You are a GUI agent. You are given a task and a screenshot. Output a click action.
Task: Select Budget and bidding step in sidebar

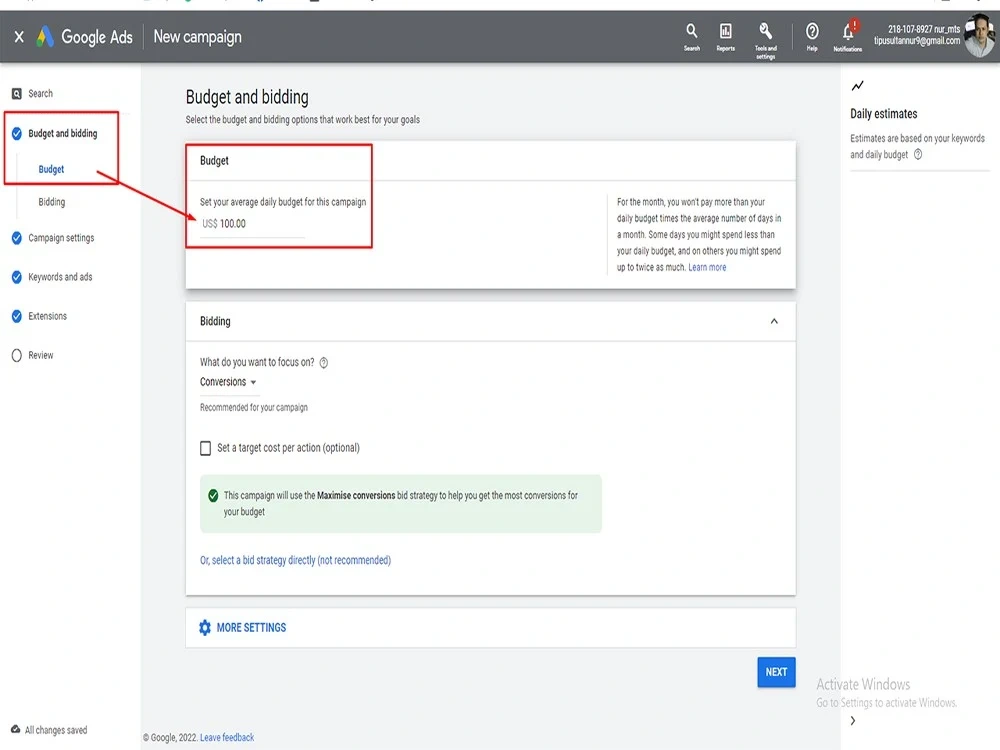[x=62, y=133]
